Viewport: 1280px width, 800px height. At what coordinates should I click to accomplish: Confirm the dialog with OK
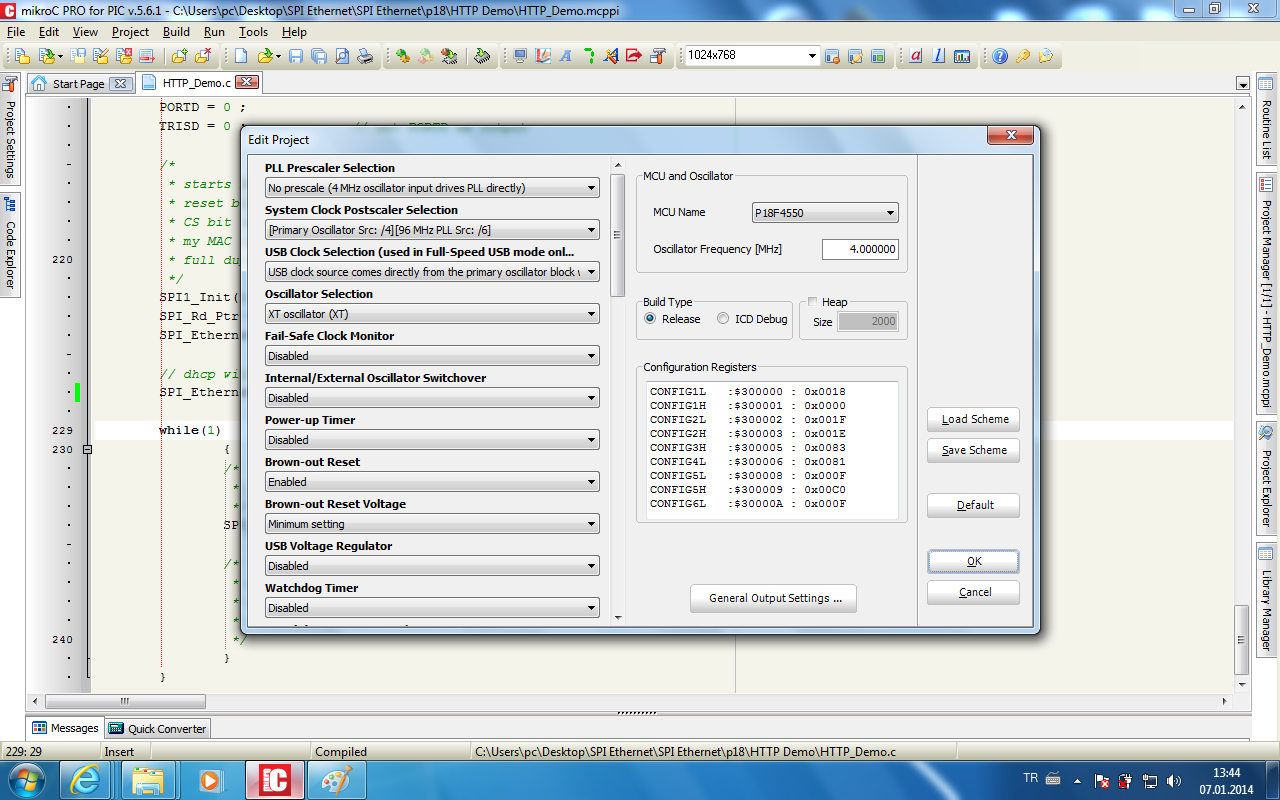[x=973, y=561]
